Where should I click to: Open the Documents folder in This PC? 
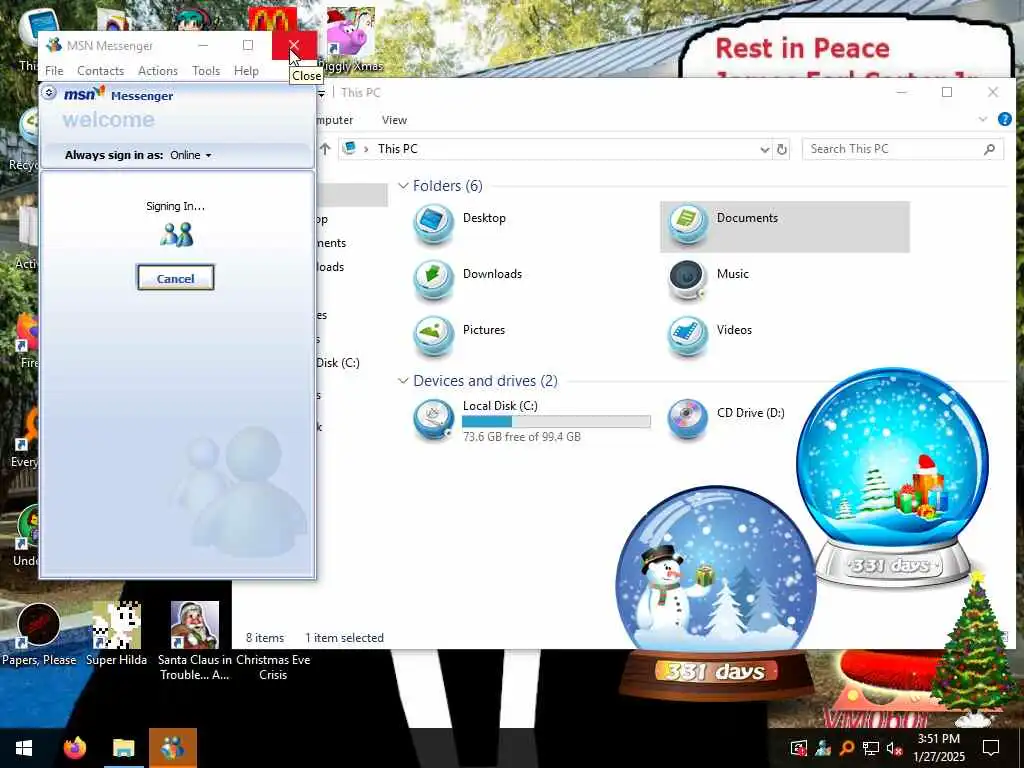[784, 227]
